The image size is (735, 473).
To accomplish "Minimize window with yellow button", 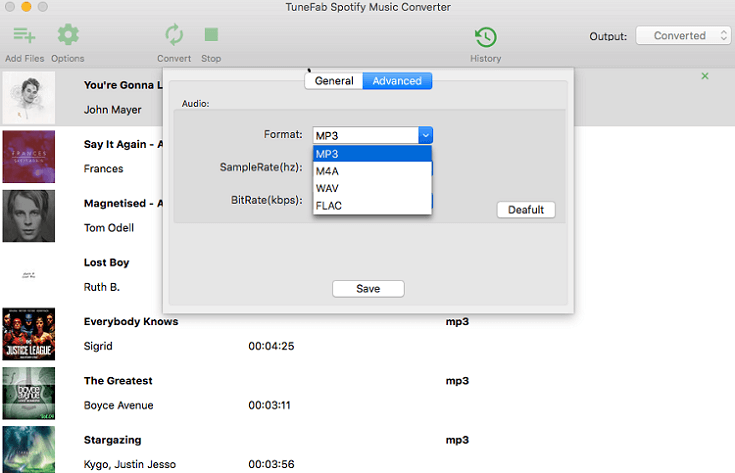I will tap(26, 7).
